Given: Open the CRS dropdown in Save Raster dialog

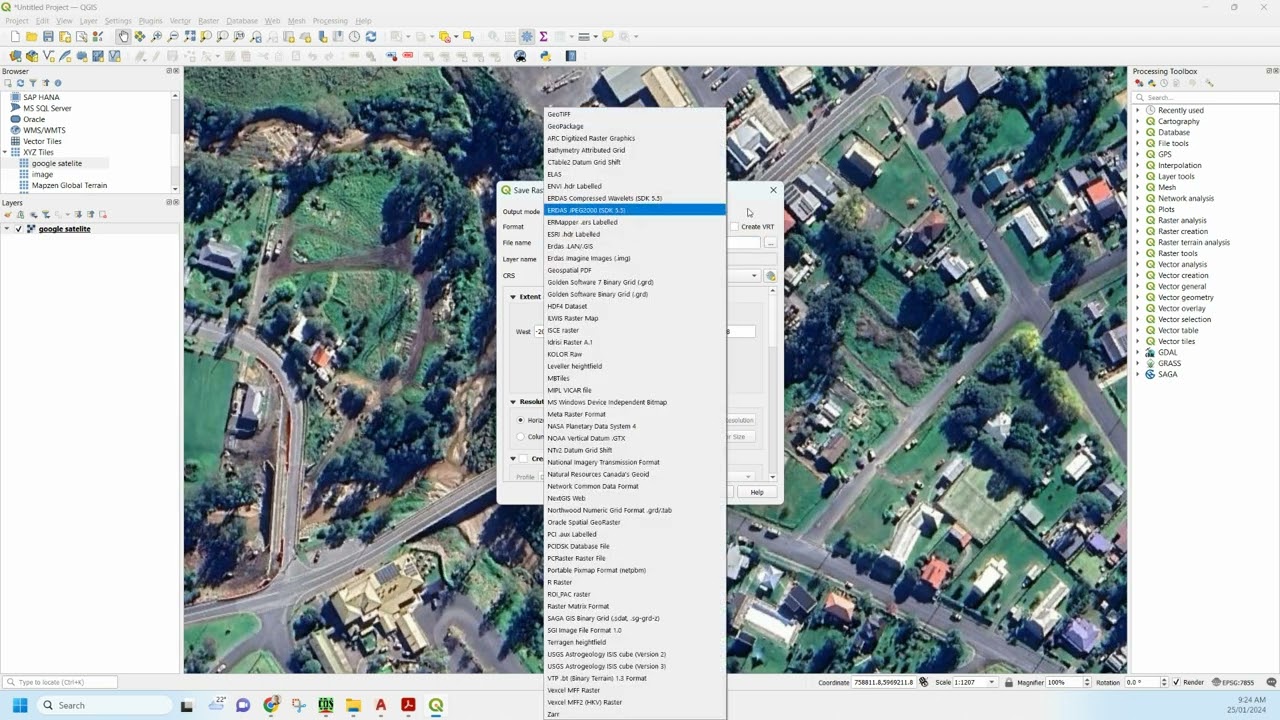Looking at the screenshot, I should pyautogui.click(x=755, y=276).
